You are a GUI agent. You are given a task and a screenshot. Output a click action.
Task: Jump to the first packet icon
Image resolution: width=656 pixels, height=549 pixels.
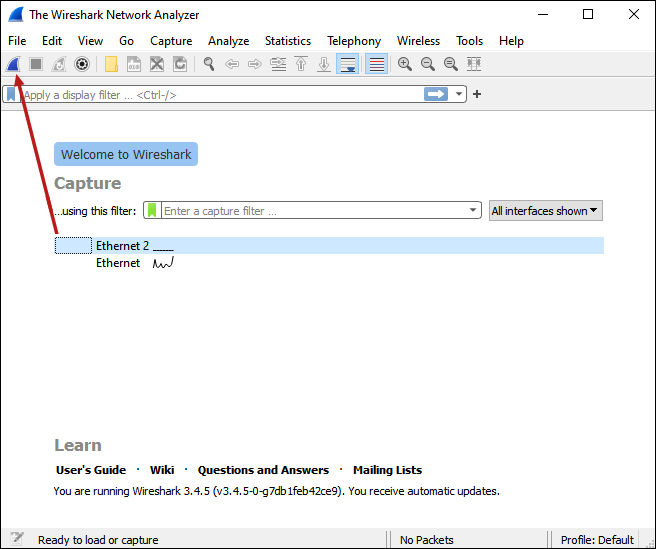pos(301,64)
